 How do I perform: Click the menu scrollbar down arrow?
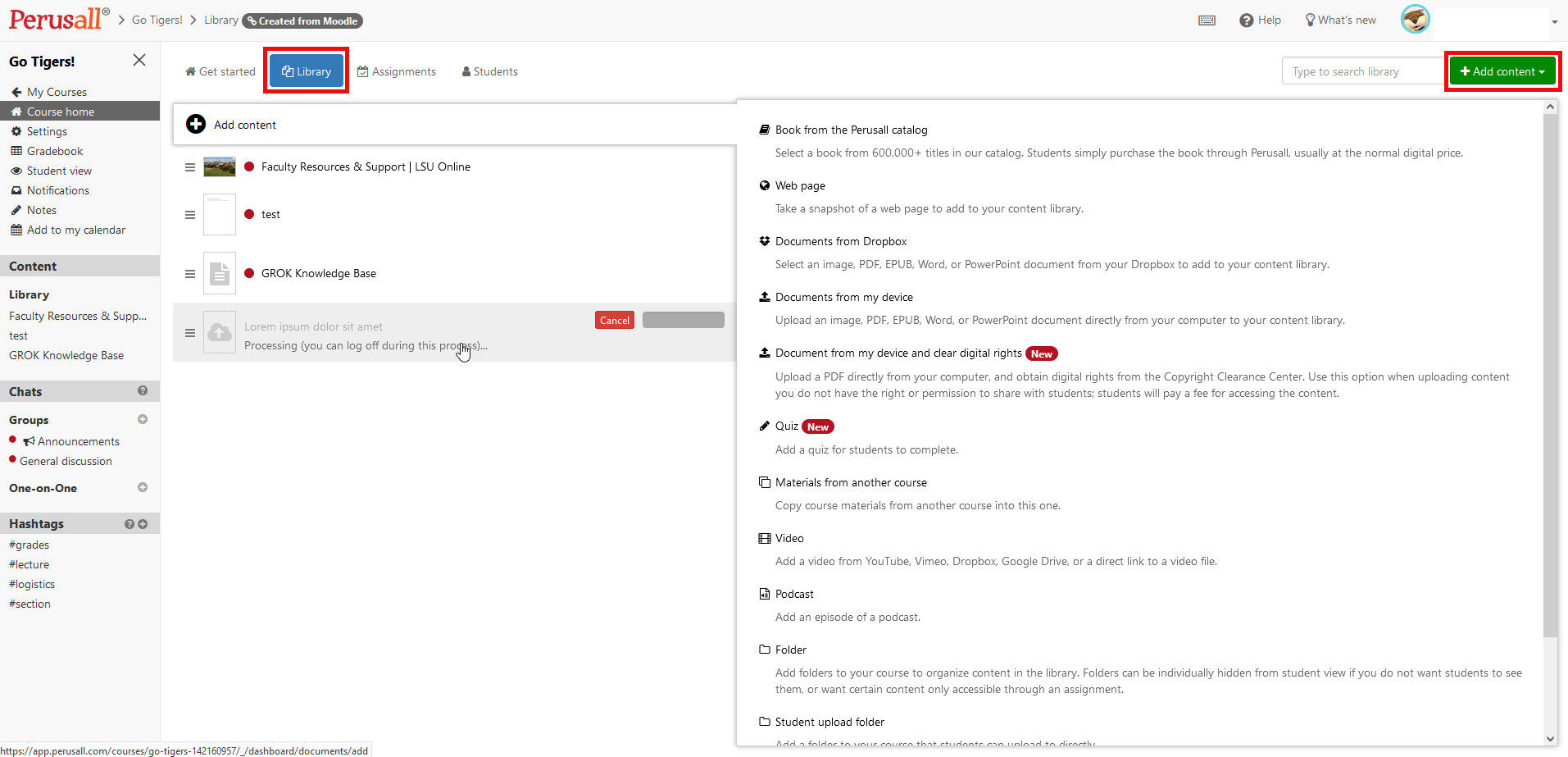pyautogui.click(x=1550, y=738)
